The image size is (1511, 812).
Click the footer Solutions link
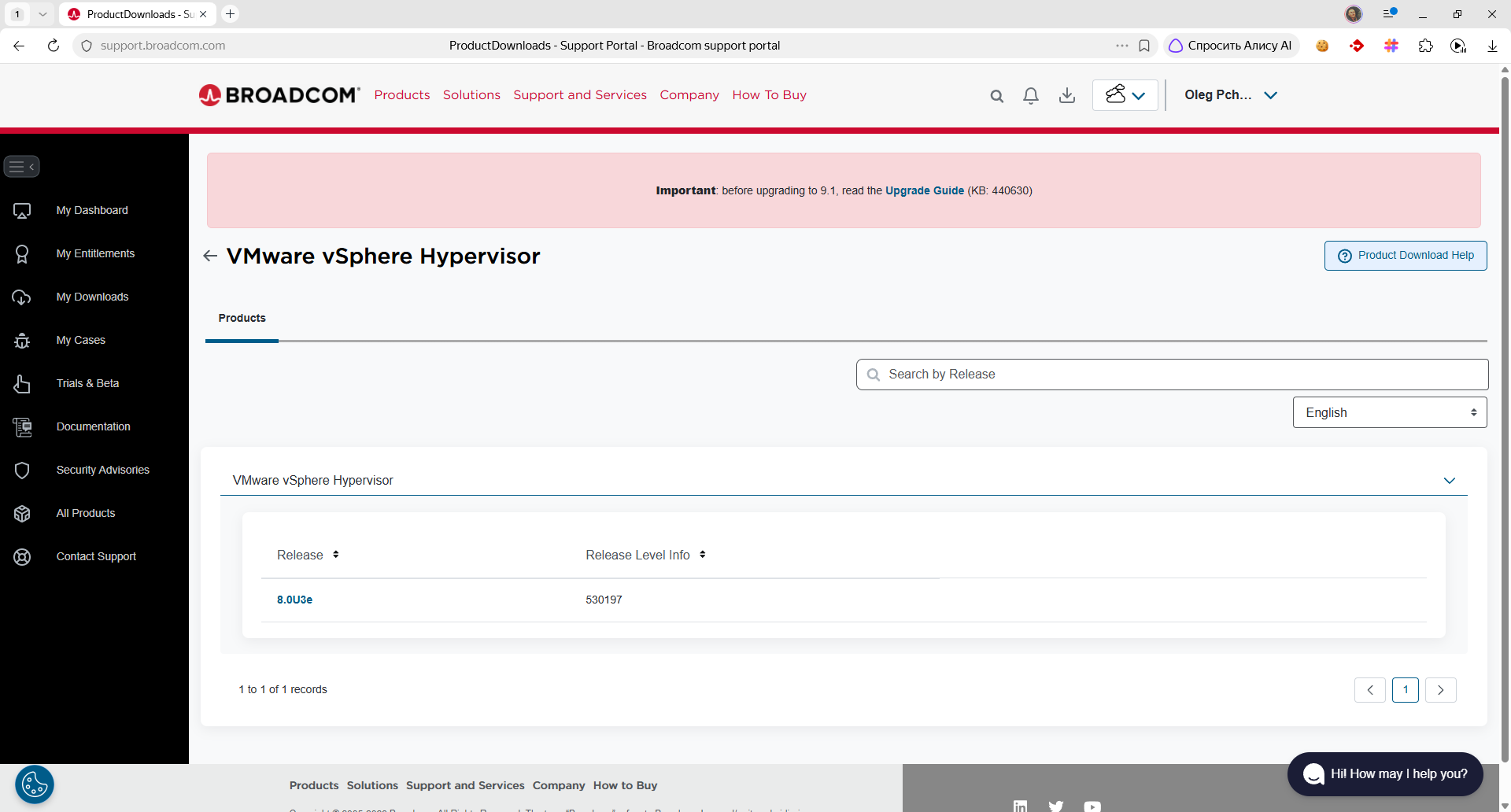point(372,785)
